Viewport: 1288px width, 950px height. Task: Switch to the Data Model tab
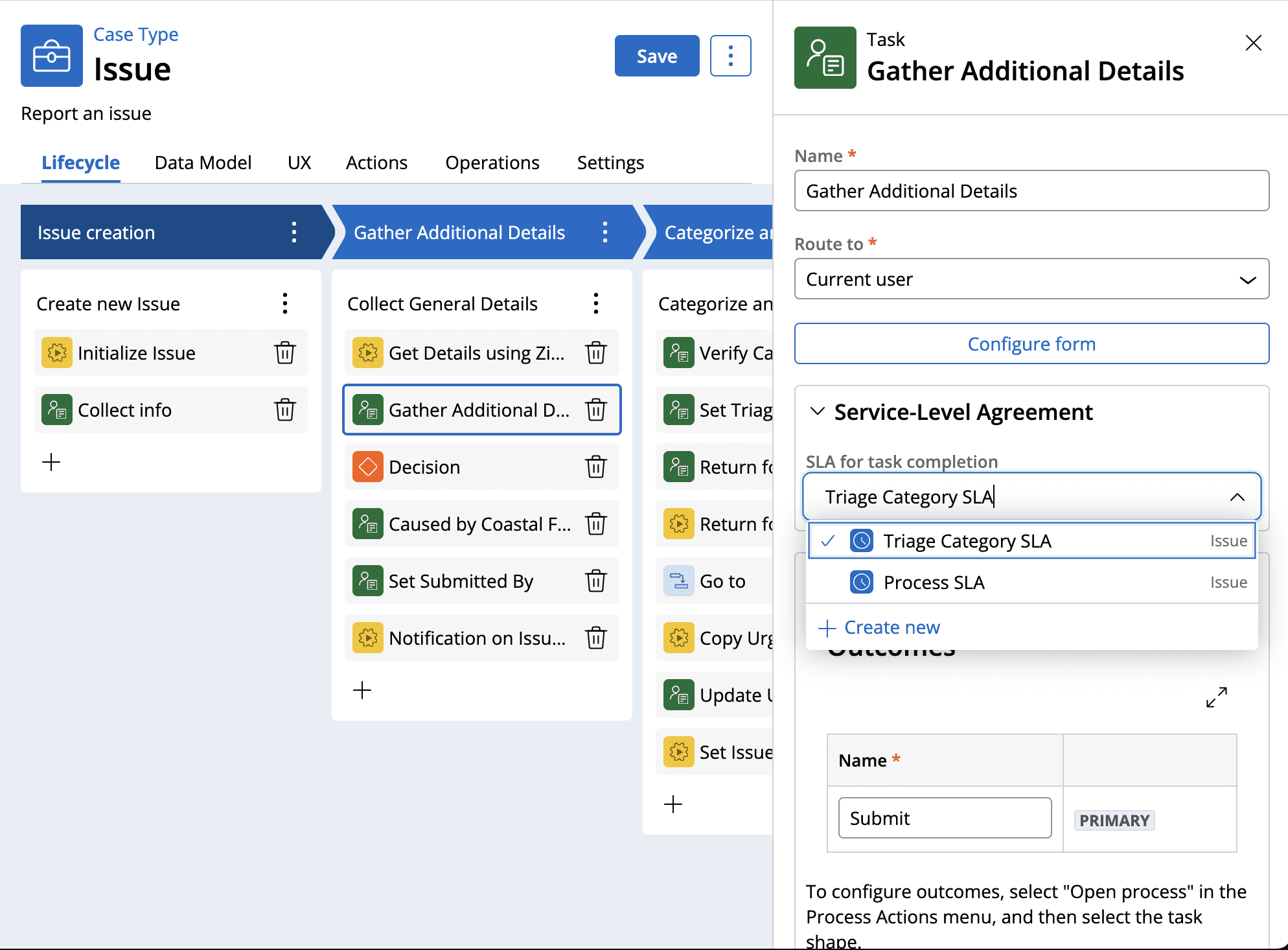click(x=203, y=163)
